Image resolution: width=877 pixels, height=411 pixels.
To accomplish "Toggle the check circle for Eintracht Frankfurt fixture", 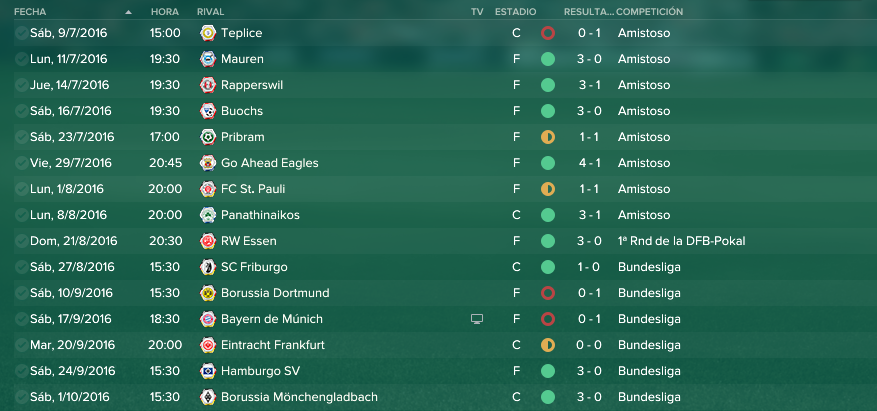I will [x=21, y=345].
